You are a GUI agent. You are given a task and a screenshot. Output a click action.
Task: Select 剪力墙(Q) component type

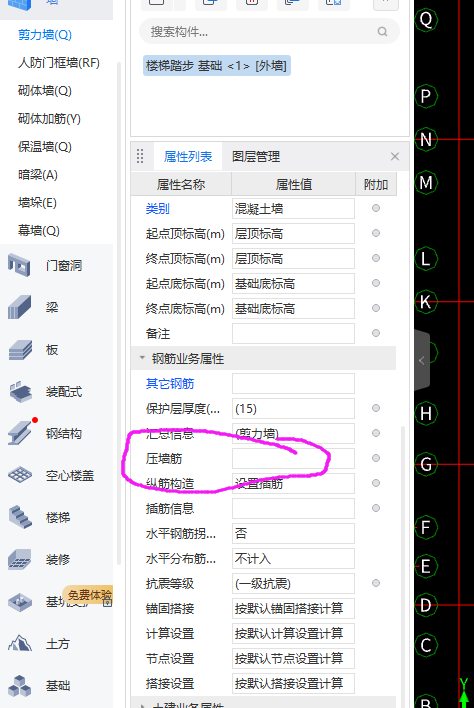45,35
